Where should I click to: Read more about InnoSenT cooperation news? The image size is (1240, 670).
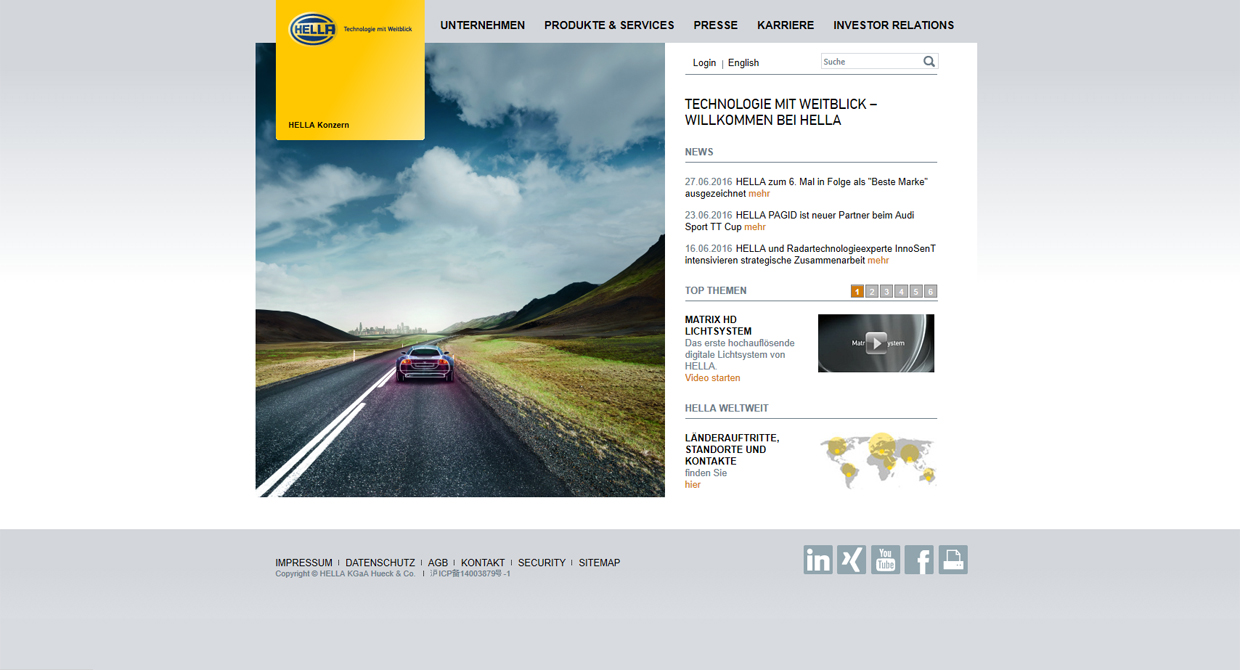[x=878, y=260]
